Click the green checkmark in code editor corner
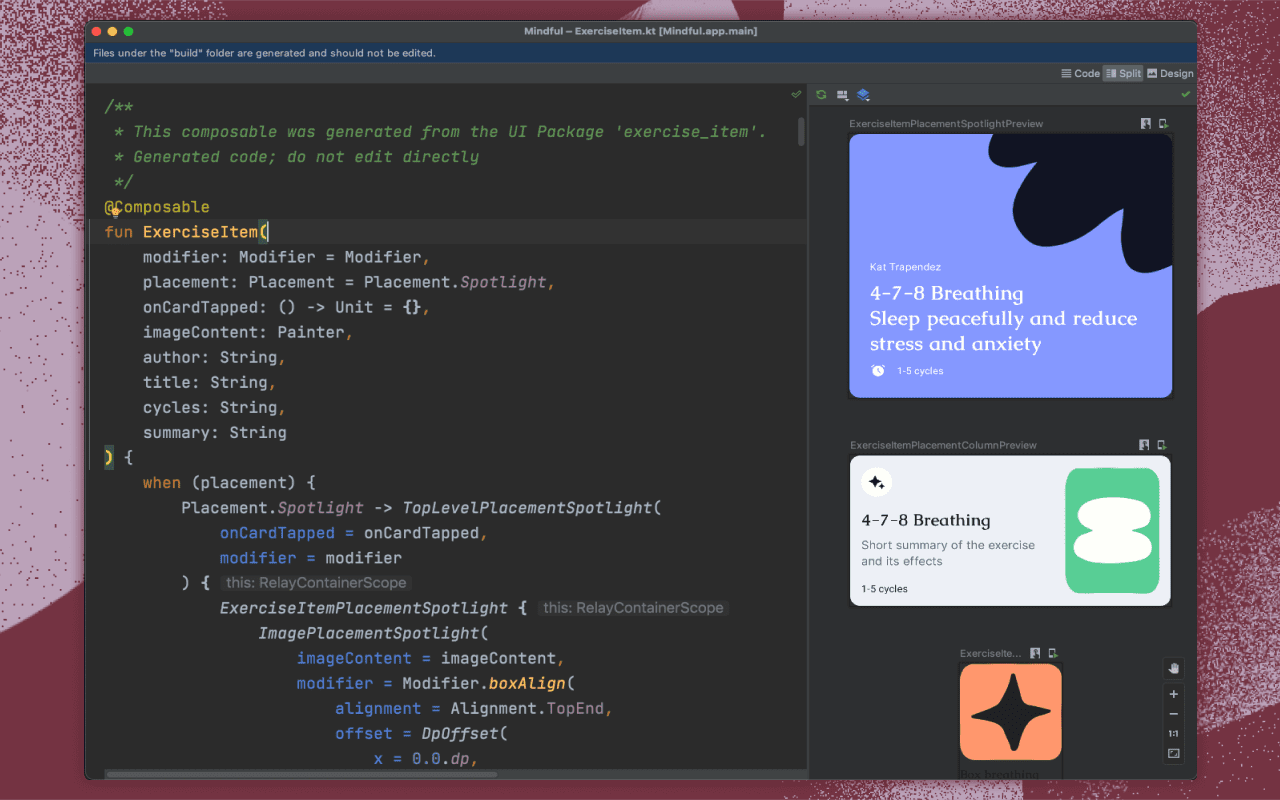Viewport: 1280px width, 800px height. pyautogui.click(x=796, y=94)
